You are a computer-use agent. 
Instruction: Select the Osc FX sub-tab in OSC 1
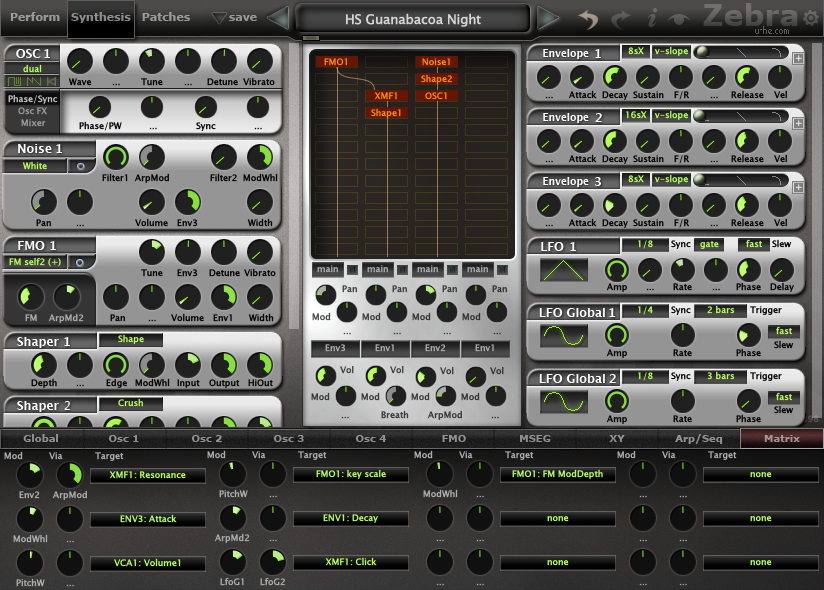pyautogui.click(x=33, y=111)
